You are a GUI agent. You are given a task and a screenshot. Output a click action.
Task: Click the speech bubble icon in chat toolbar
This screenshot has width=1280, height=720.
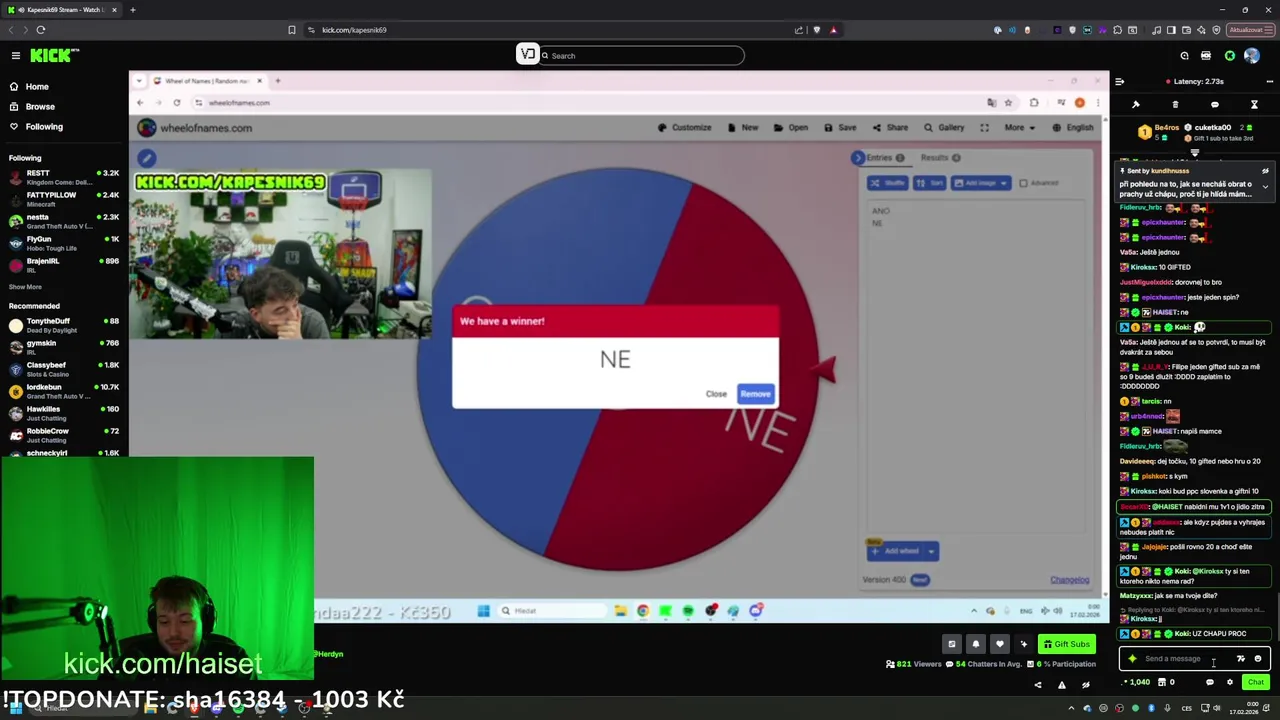(1215, 104)
